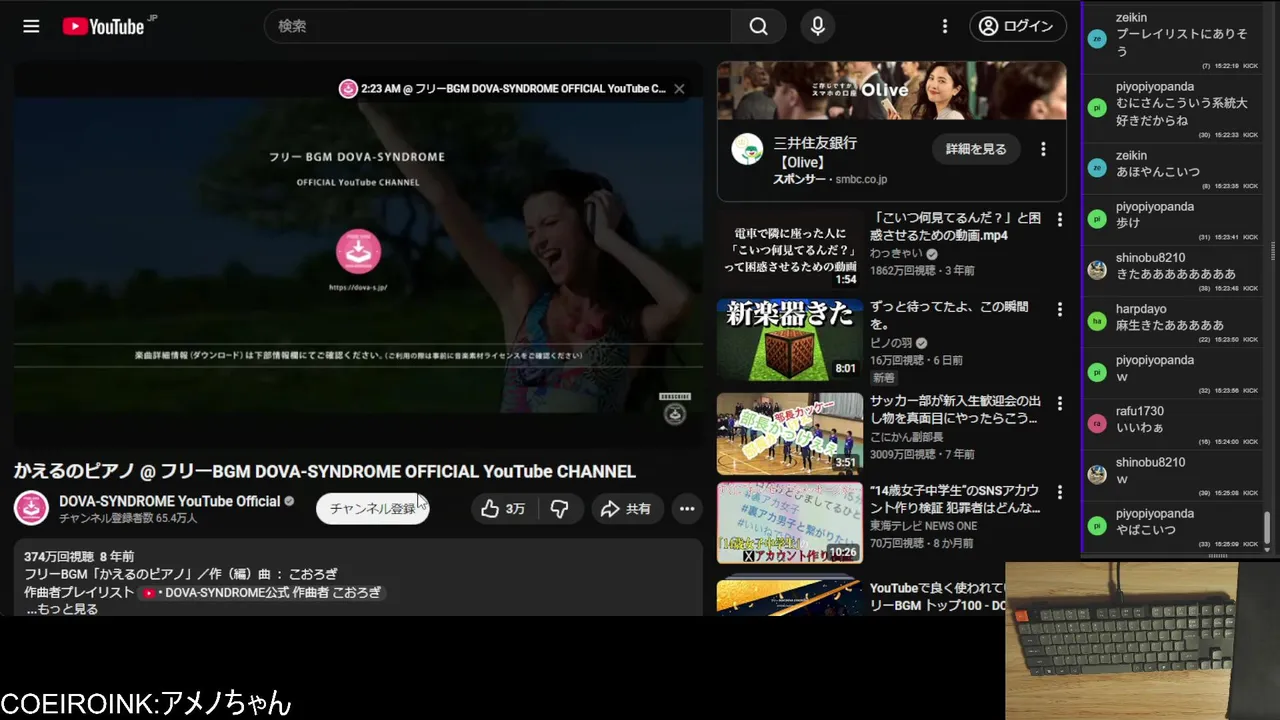Like the video with thumbs up

504,509
